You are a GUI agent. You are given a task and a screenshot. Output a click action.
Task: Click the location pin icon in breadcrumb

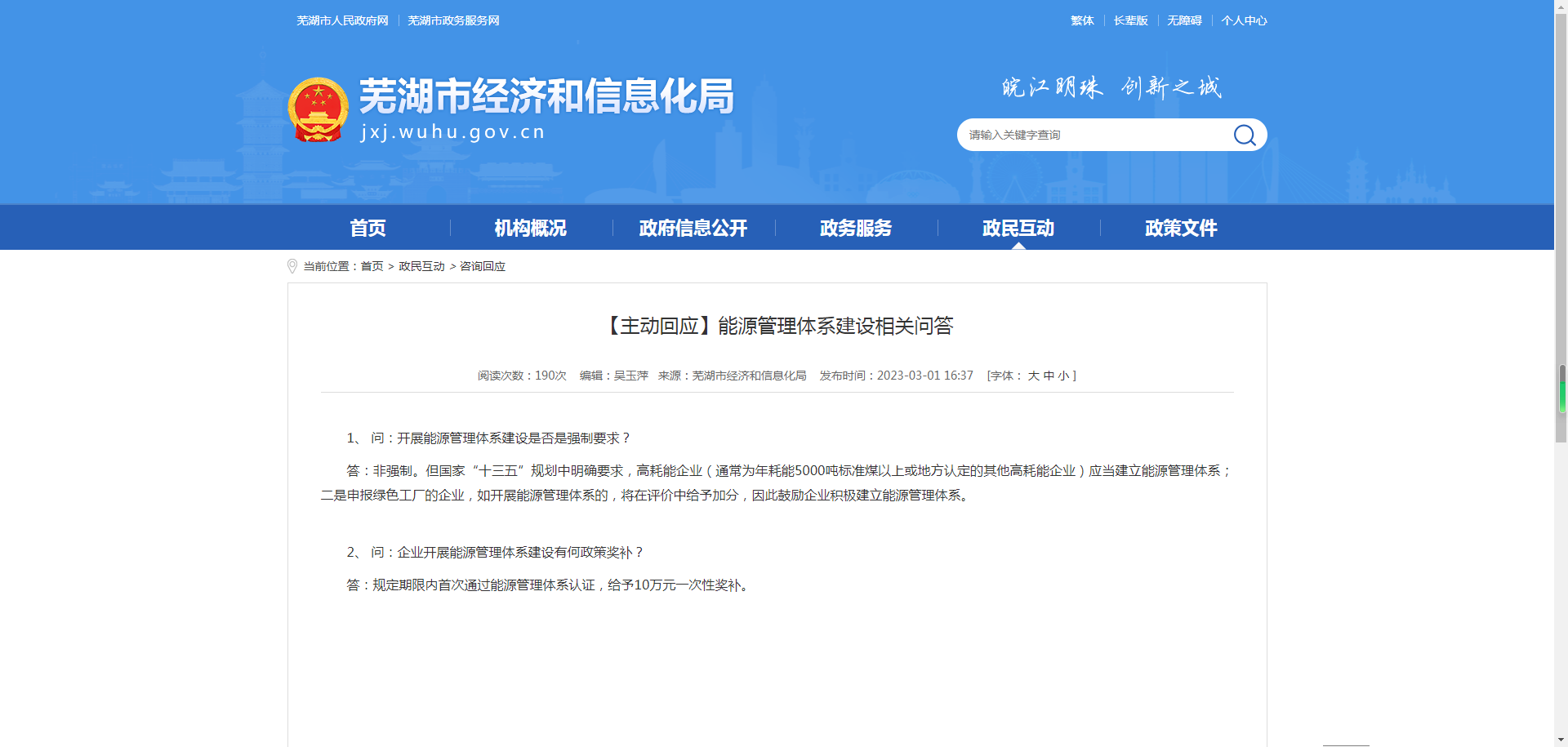coord(292,266)
